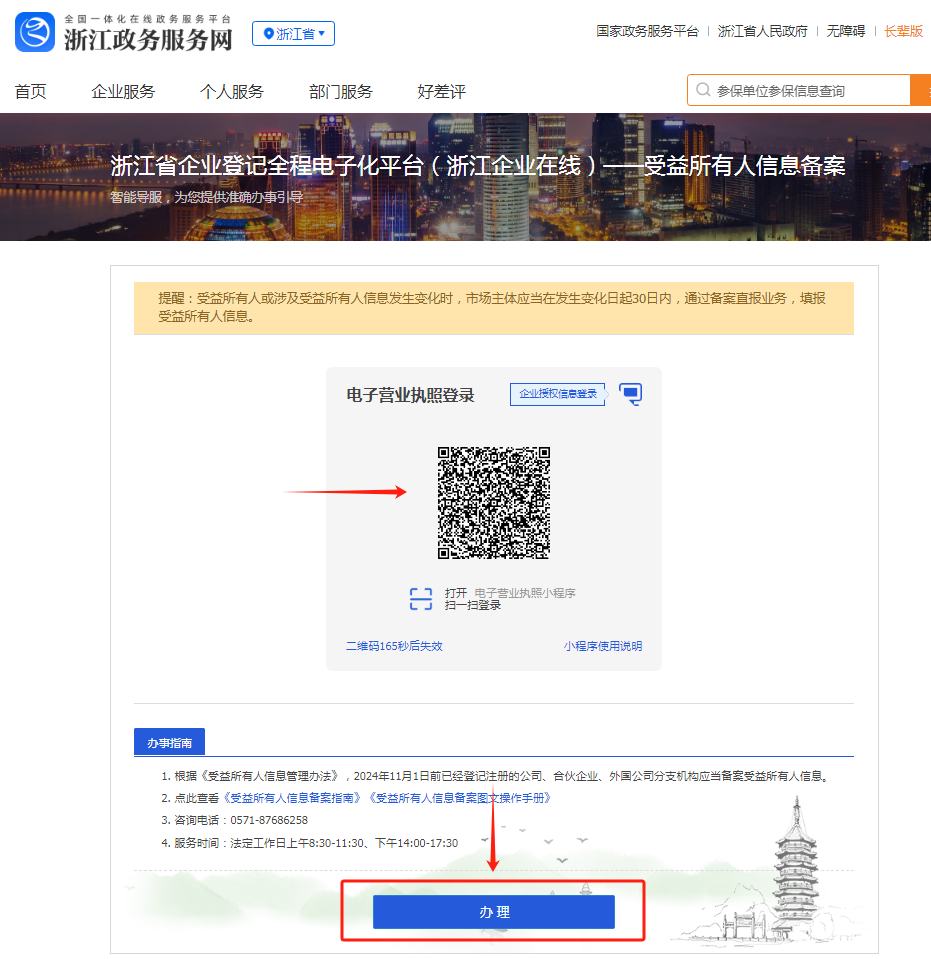Open the 好差评 page
The width and height of the screenshot is (931, 959).
(441, 92)
